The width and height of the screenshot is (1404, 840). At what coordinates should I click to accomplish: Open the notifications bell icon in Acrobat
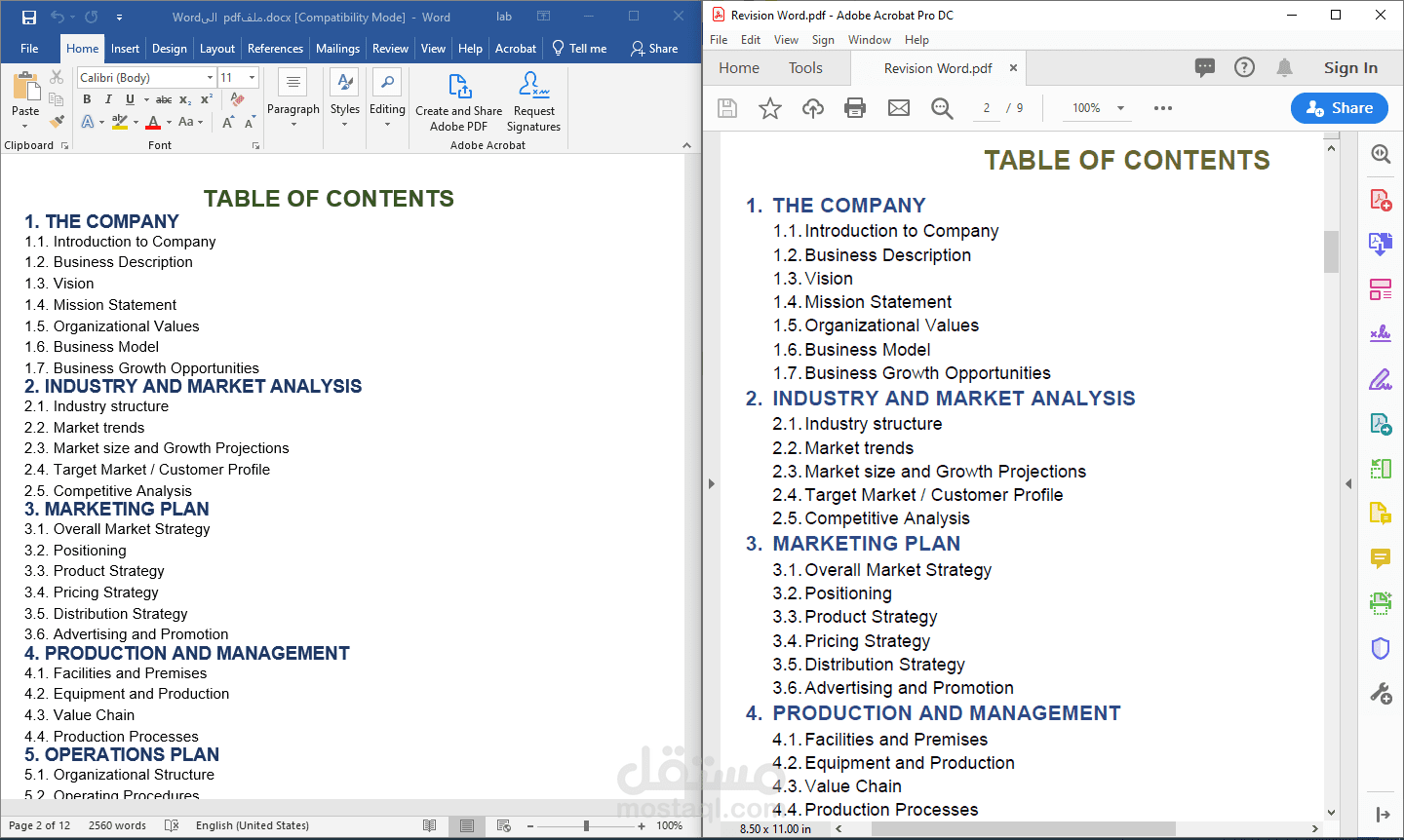1285,67
